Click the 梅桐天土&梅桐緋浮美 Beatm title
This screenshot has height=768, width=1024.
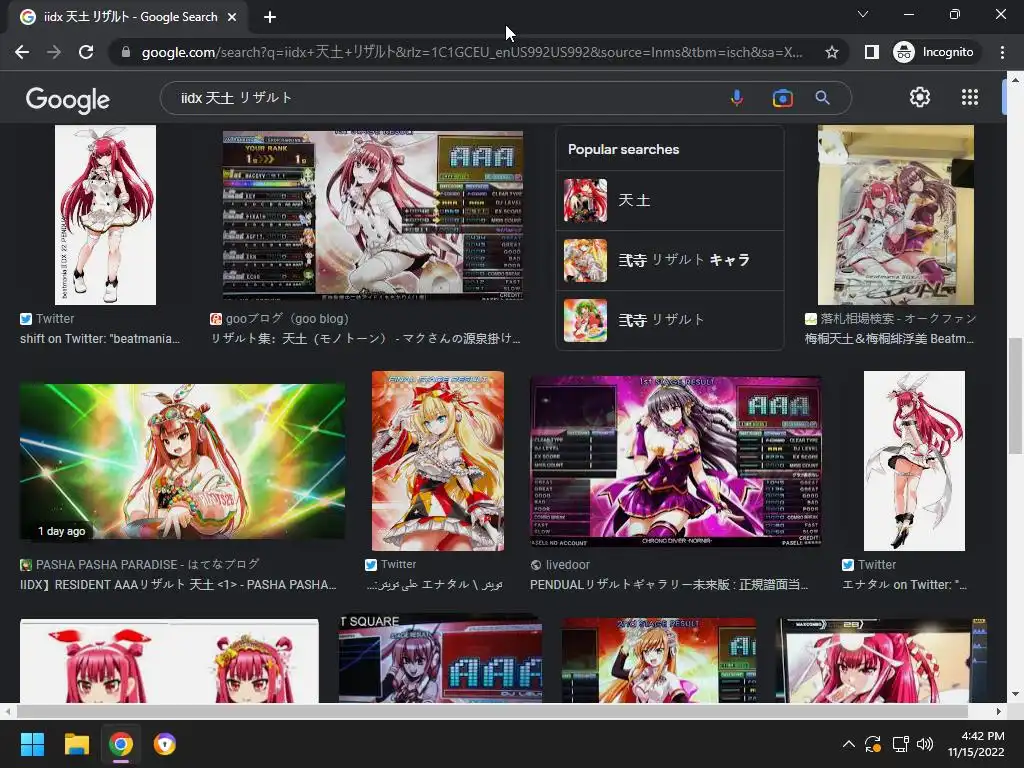pyautogui.click(x=889, y=339)
